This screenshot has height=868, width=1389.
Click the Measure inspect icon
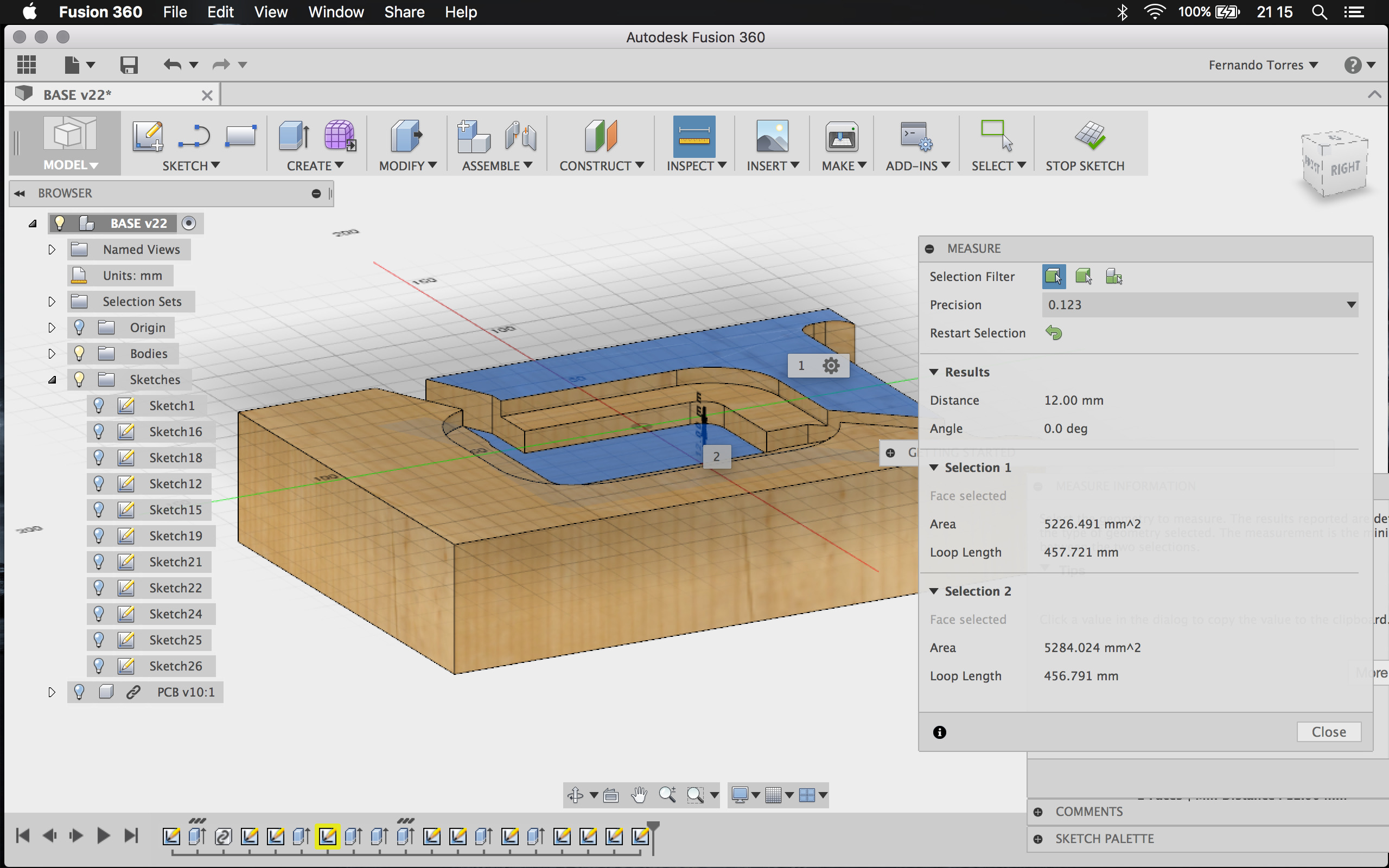[x=694, y=136]
